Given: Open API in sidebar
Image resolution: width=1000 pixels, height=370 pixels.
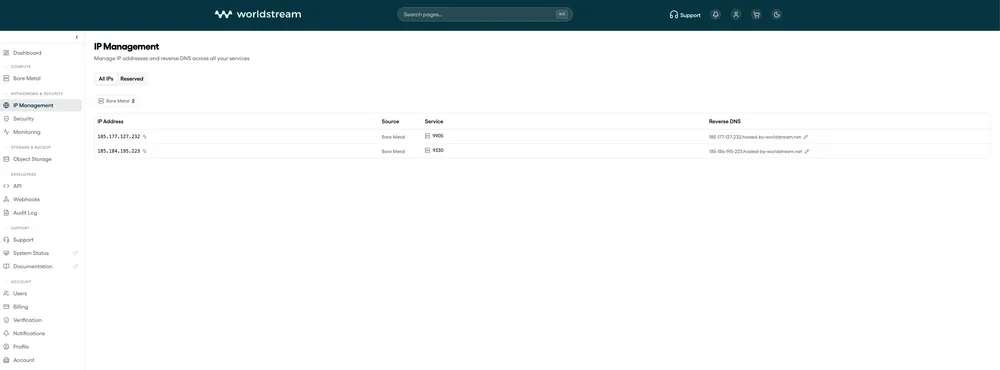Looking at the screenshot, I should (17, 186).
